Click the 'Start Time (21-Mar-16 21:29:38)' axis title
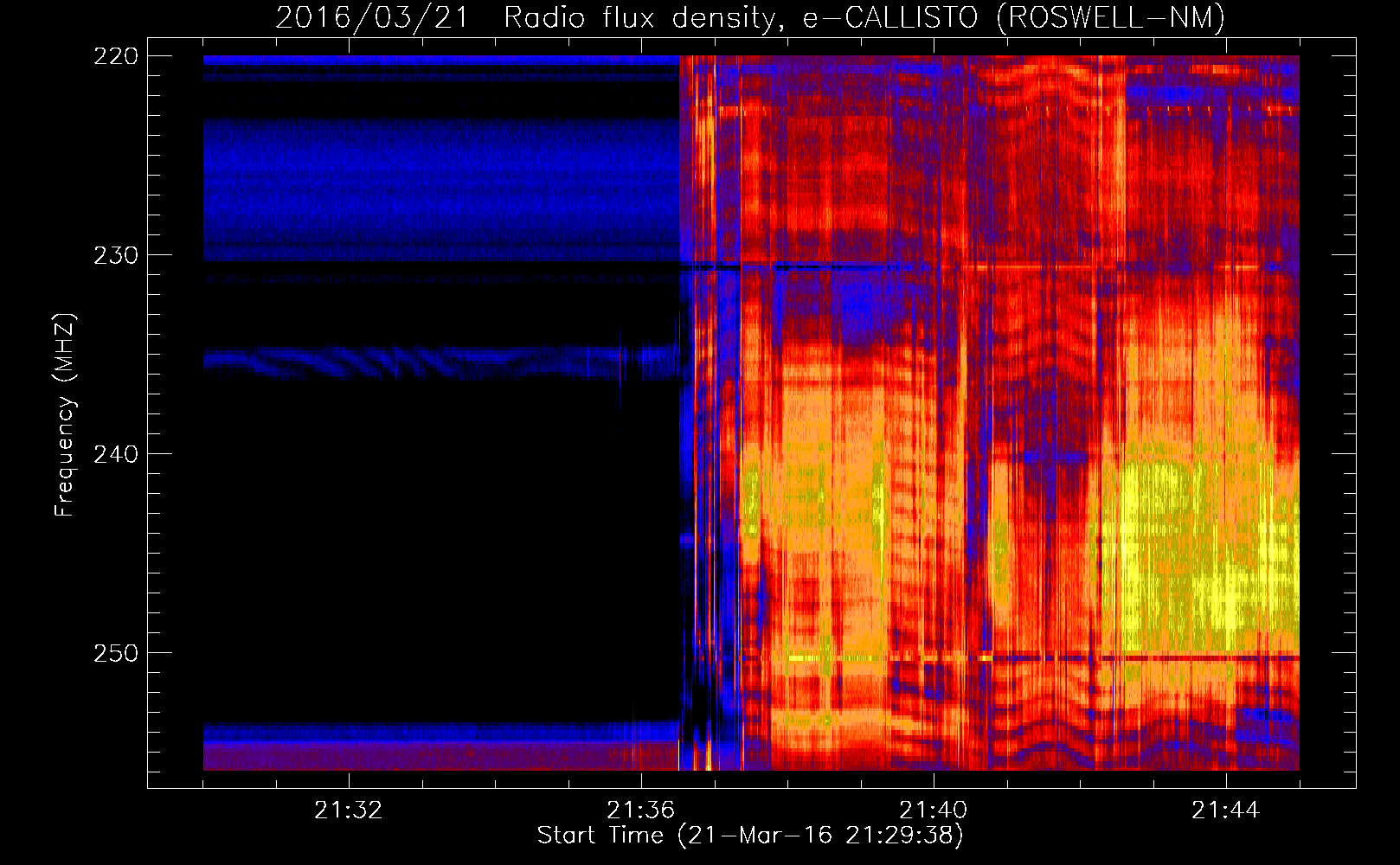The image size is (1400, 865). coord(750,836)
